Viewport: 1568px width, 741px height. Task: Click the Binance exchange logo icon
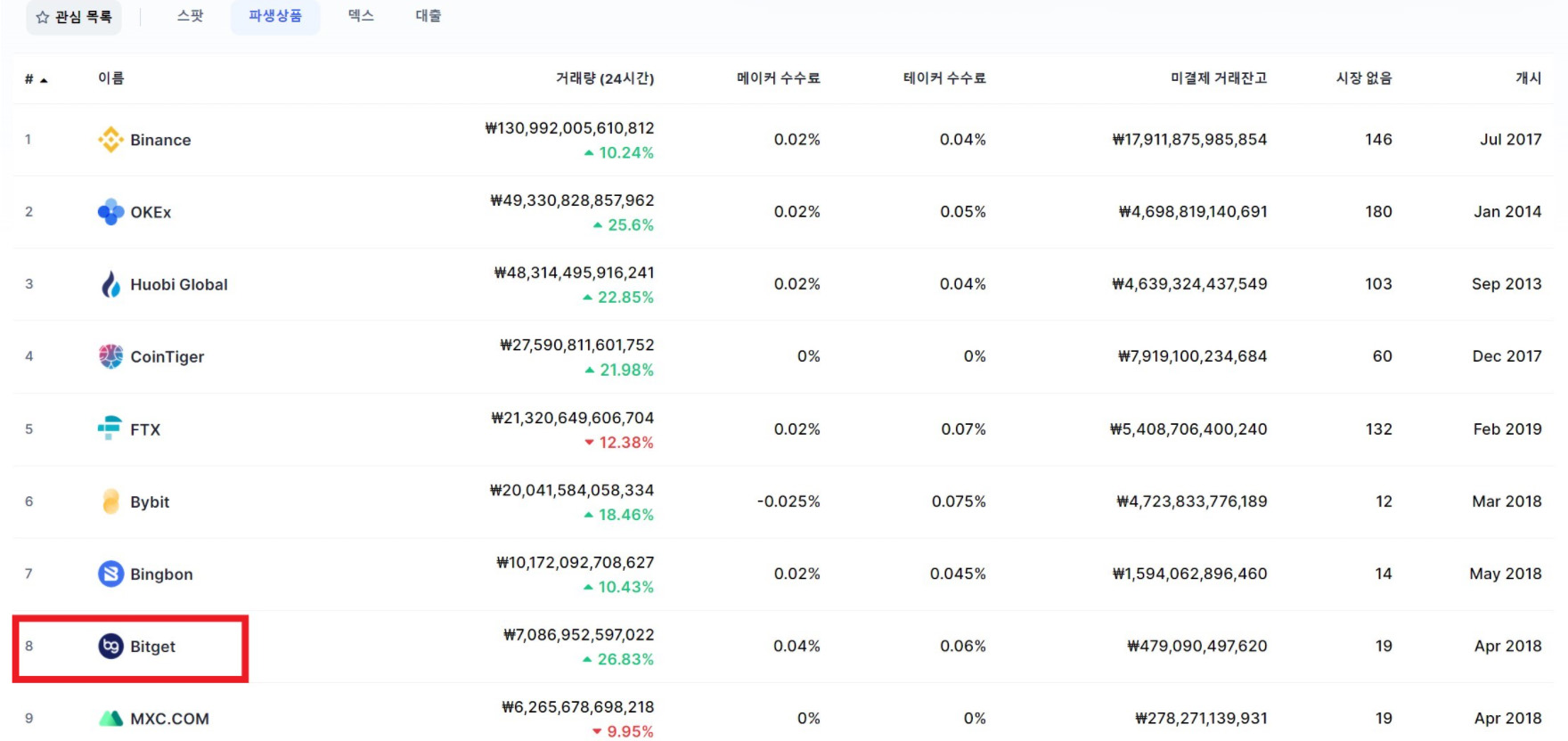click(x=110, y=139)
